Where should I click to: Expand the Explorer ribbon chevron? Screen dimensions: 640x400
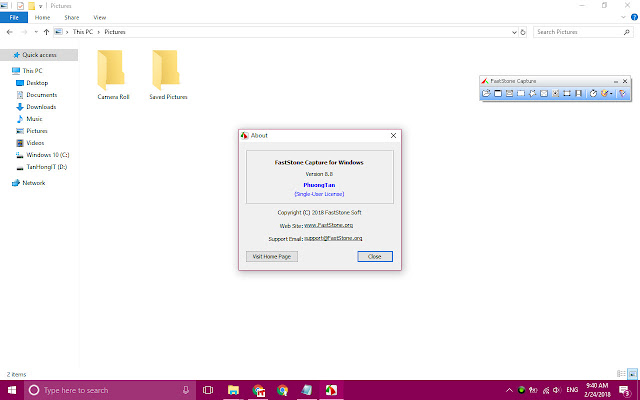[623, 17]
